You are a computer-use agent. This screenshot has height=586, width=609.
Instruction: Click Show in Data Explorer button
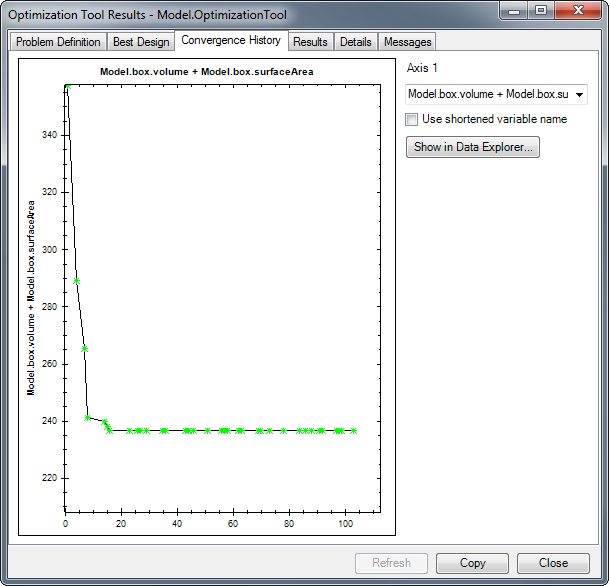pyautogui.click(x=475, y=147)
